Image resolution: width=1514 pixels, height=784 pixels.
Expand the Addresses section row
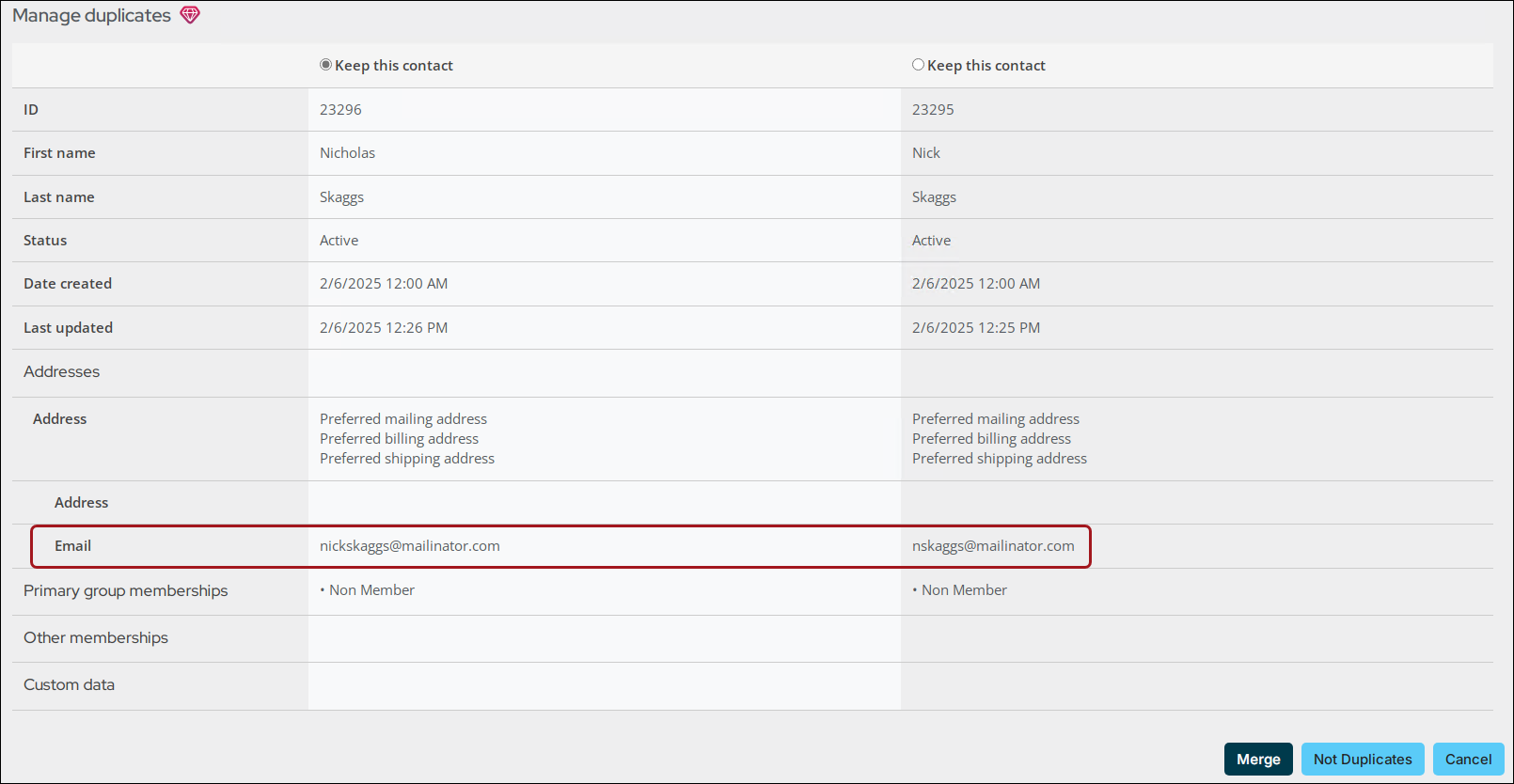tap(62, 372)
